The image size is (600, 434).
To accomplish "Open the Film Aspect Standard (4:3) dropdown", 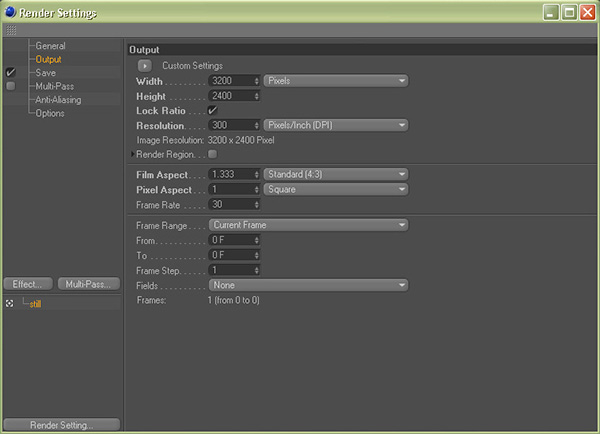I will click(336, 174).
